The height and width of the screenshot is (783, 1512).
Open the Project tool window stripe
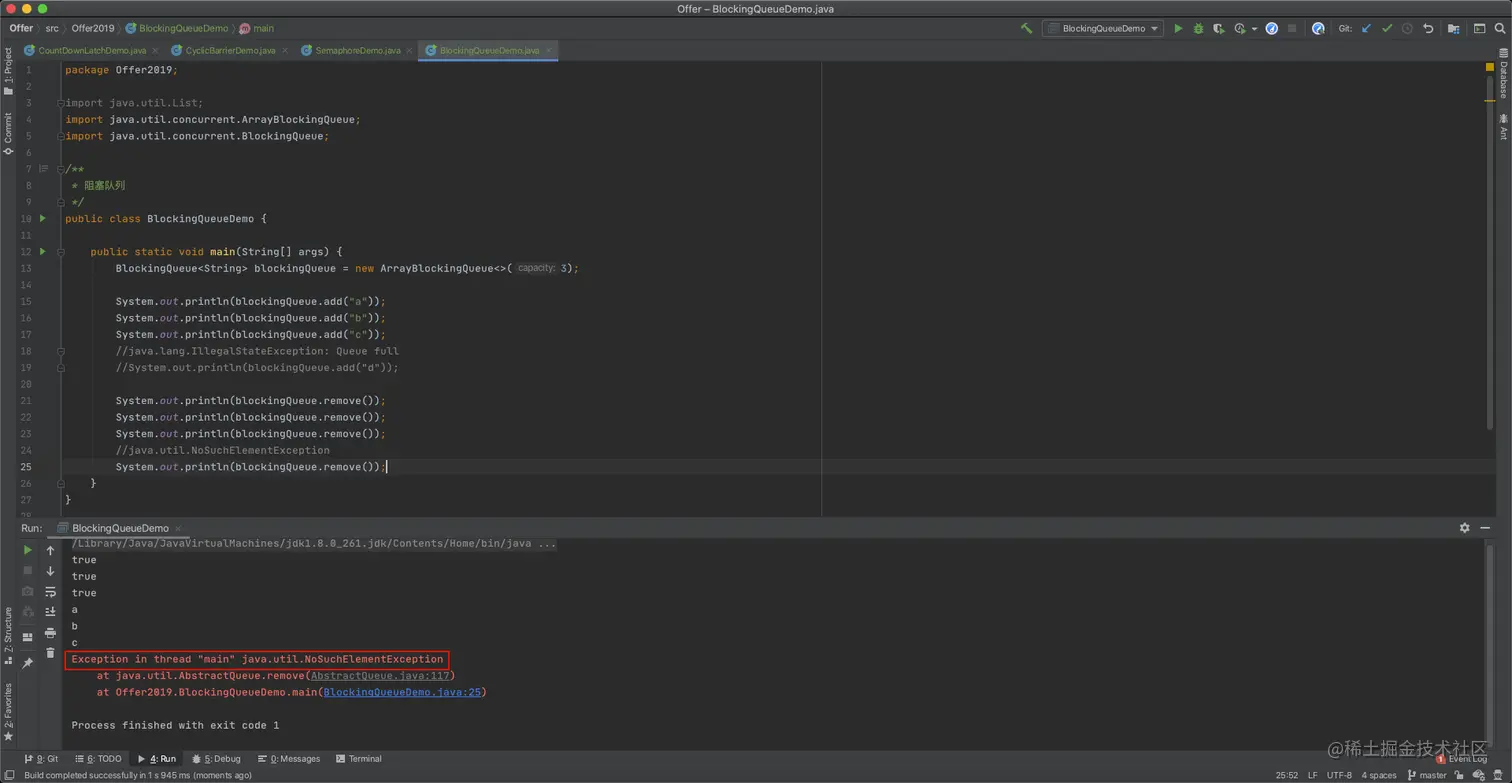[x=8, y=73]
